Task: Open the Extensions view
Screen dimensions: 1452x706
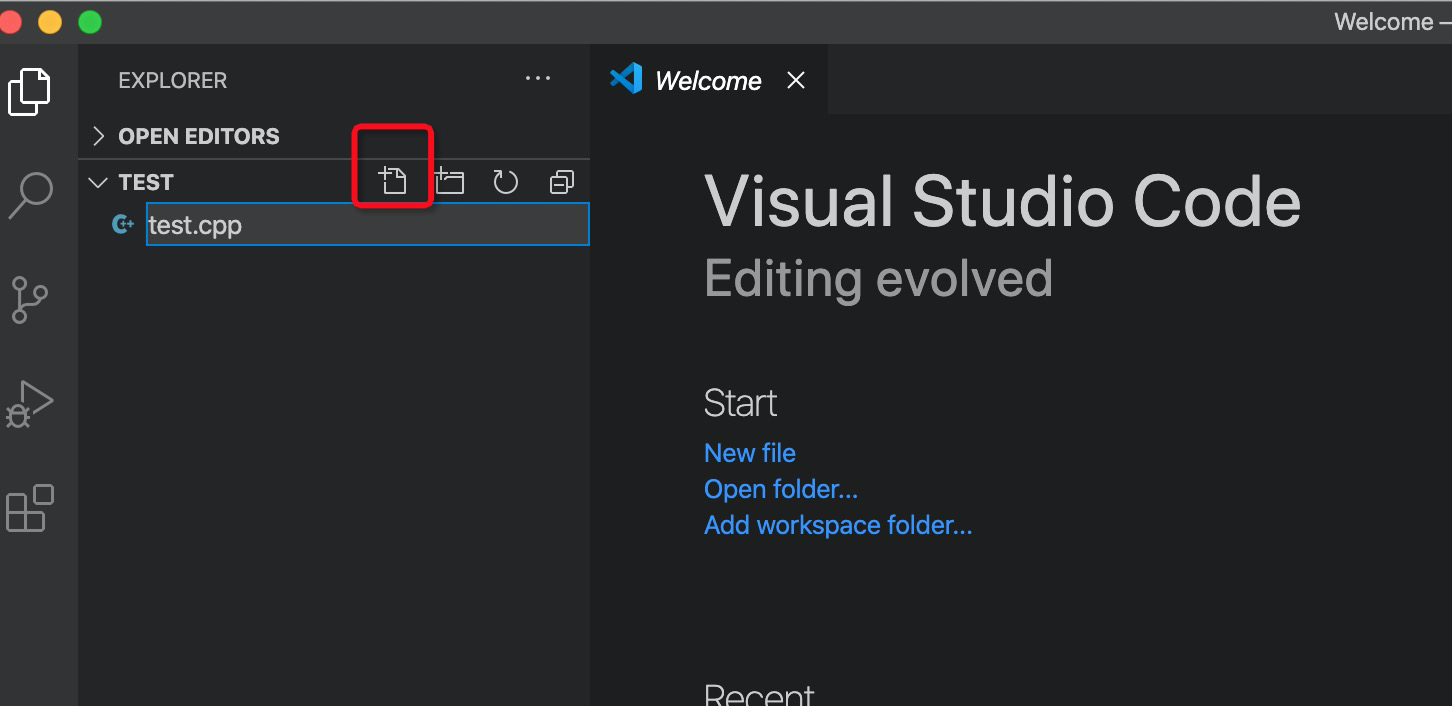Action: [x=29, y=508]
